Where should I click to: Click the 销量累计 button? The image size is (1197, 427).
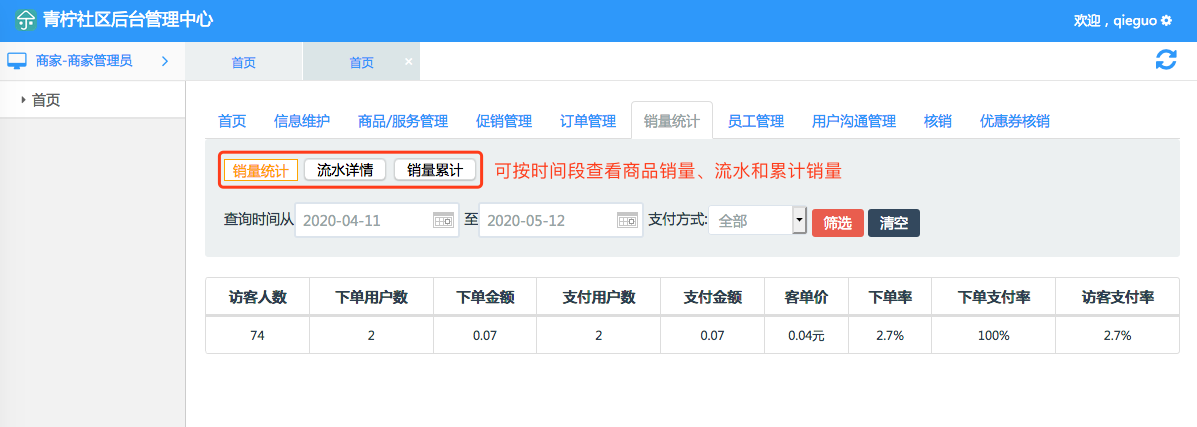[435, 170]
